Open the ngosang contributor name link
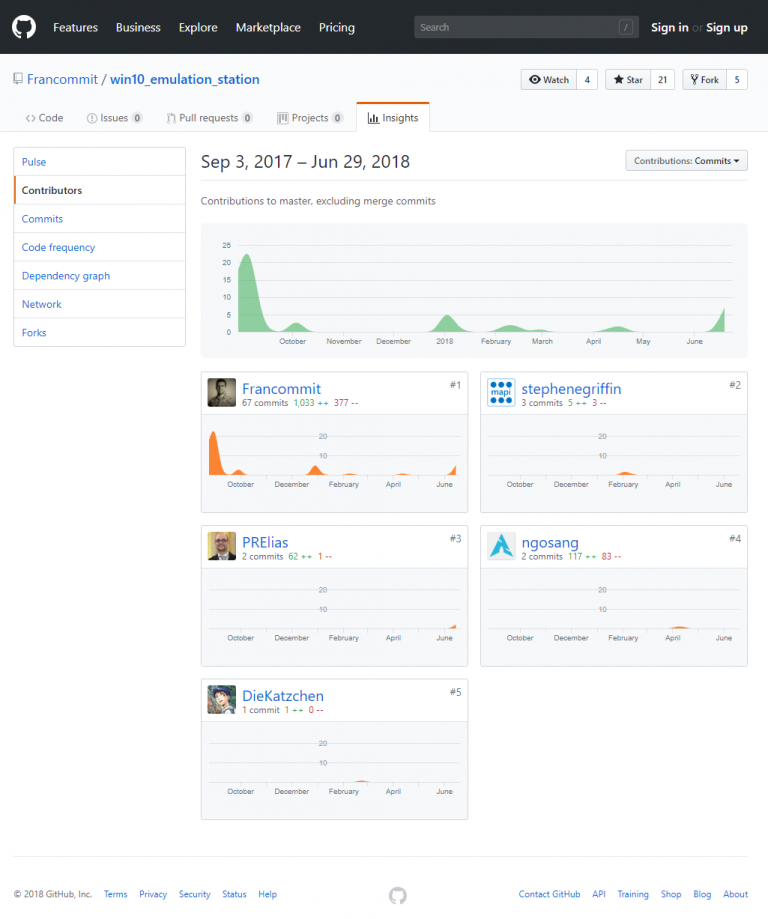Viewport: 768px width, 919px height. pyautogui.click(x=550, y=542)
